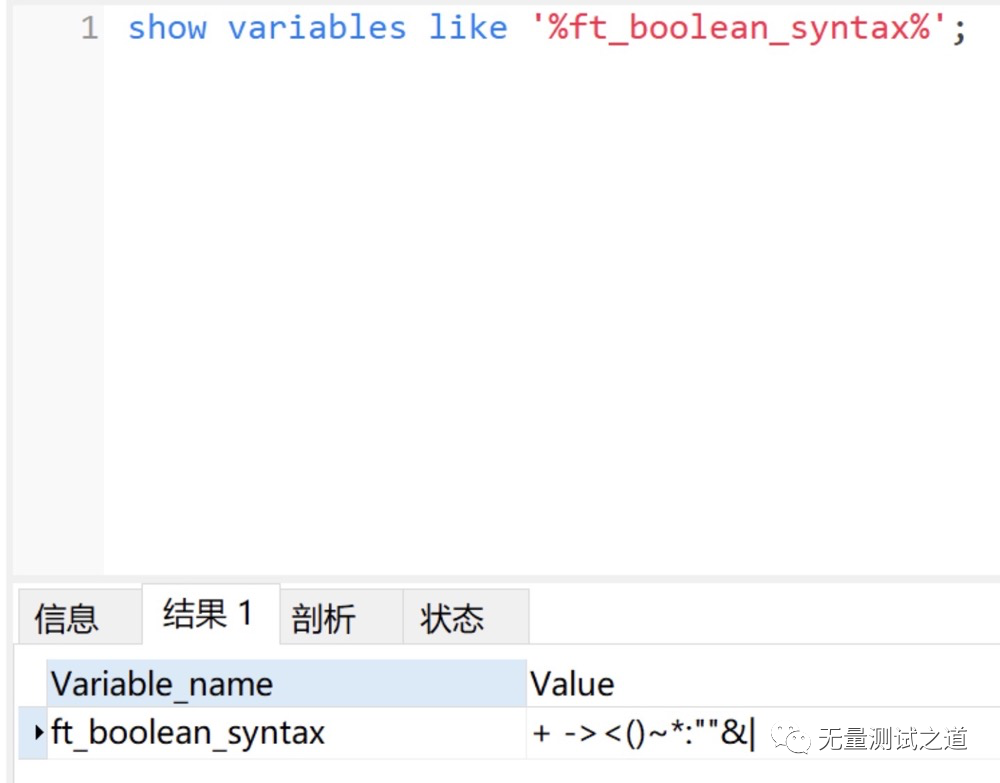Click the WeChat logo in the watermark
This screenshot has height=783, width=1000.
pyautogui.click(x=796, y=739)
